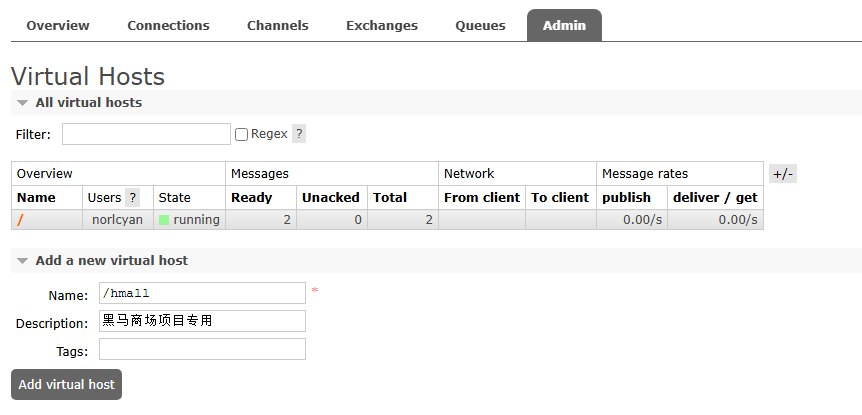Click the "norlcyan" user cell

click(x=118, y=220)
